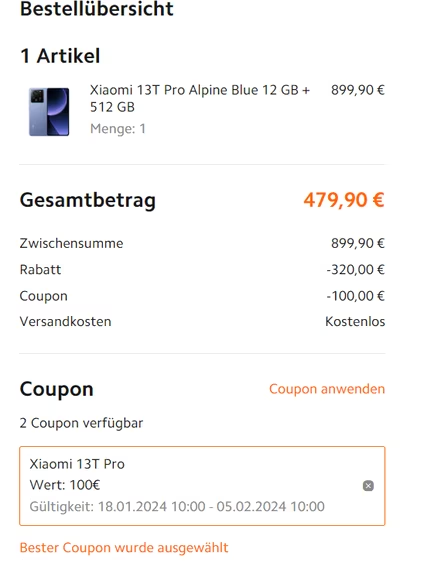Click the Versandkosten label
Image resolution: width=424 pixels, height=577 pixels.
(x=65, y=322)
